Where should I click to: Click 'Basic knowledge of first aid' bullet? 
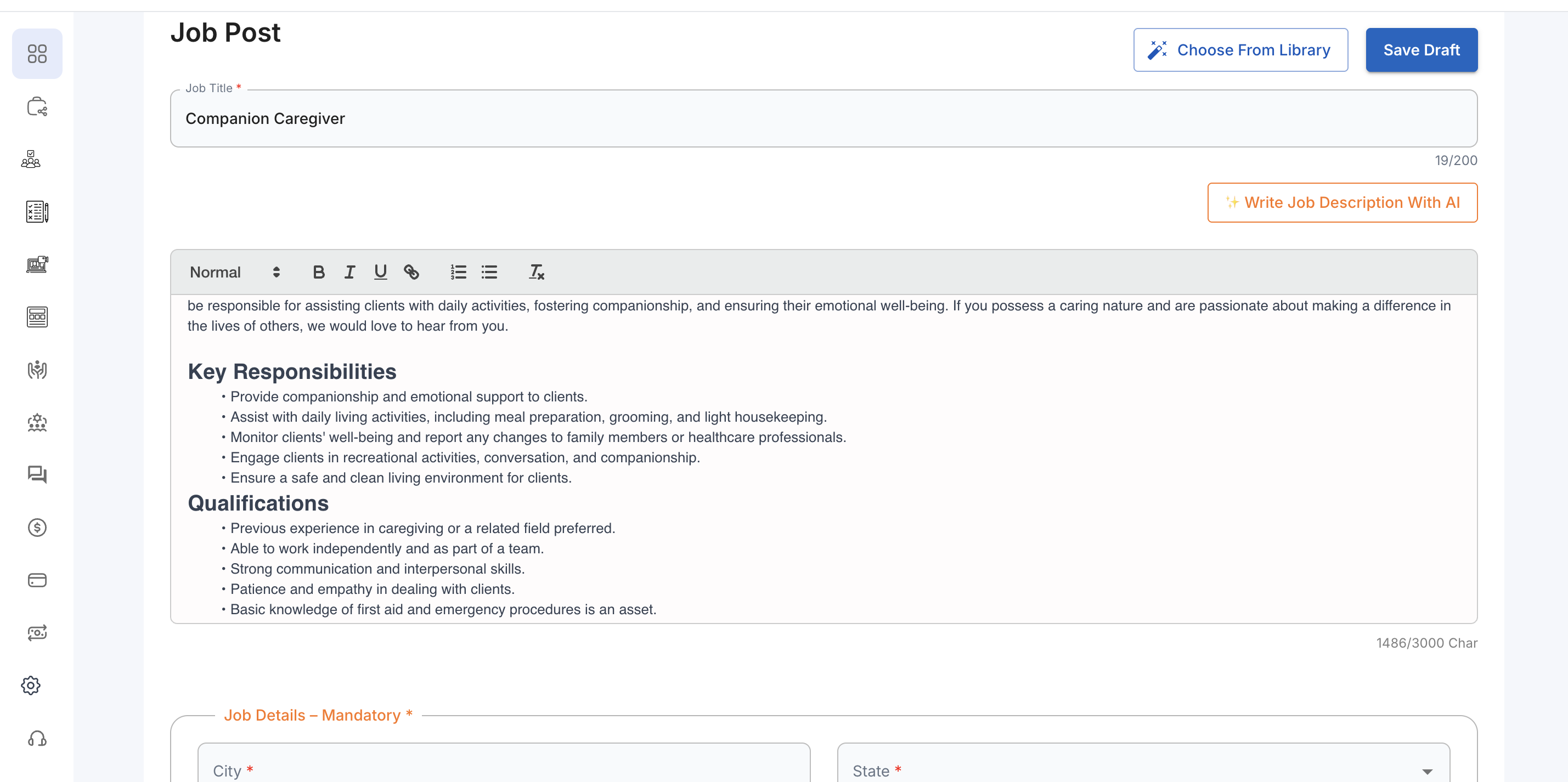tap(443, 609)
